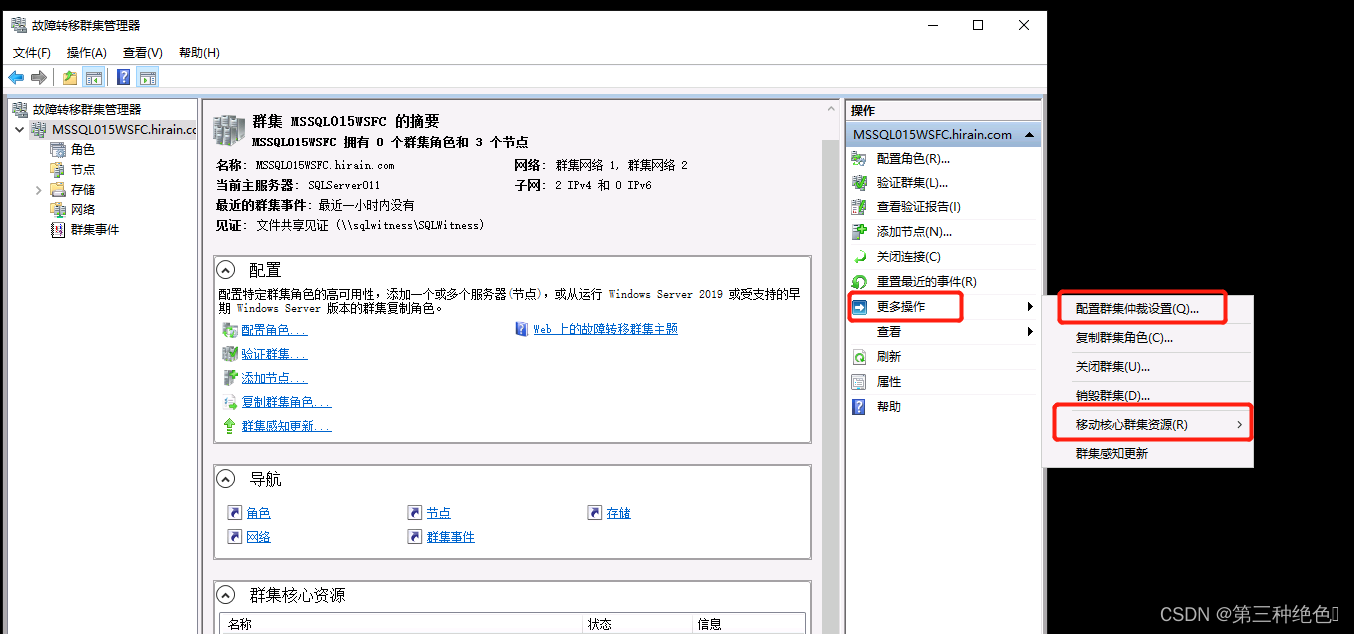Open the 查看 submenu in actions pane
Viewport: 1354px width, 634px height.
[943, 332]
